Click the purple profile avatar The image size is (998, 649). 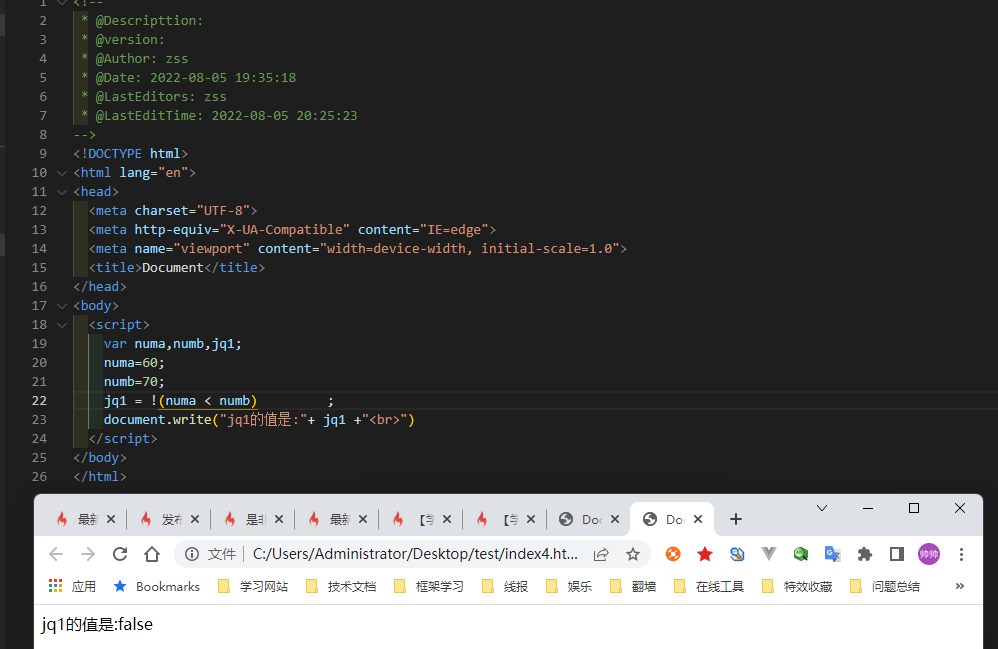tap(929, 554)
